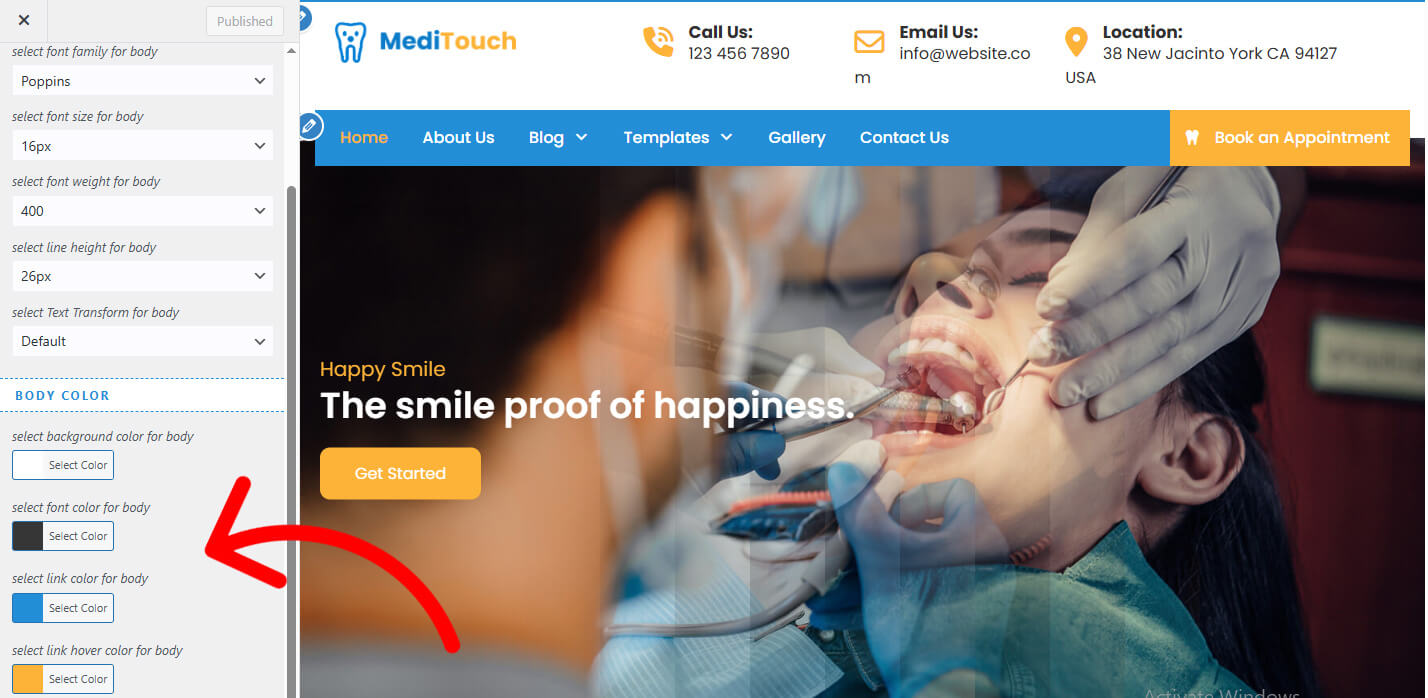Open the body font weight dropdown showing 400
This screenshot has width=1428, height=698.
point(143,211)
